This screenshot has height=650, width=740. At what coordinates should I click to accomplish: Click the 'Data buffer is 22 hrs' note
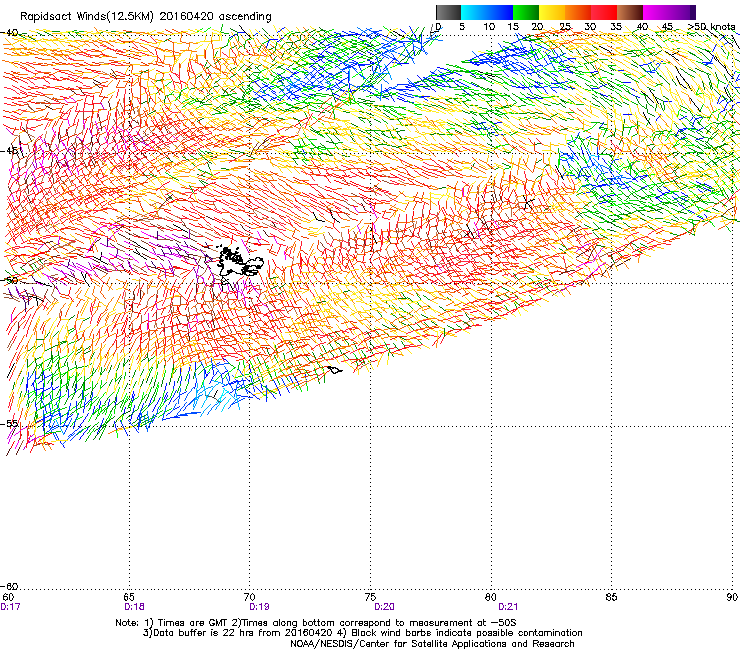362,633
